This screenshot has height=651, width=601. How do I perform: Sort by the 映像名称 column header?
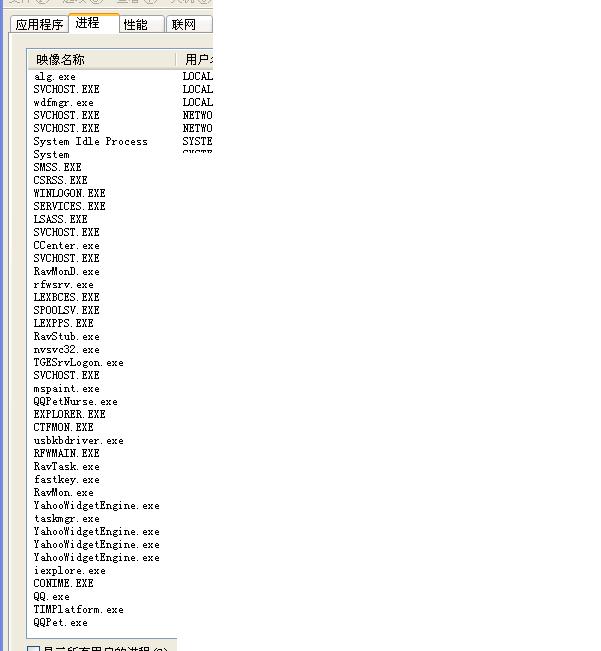click(x=102, y=59)
